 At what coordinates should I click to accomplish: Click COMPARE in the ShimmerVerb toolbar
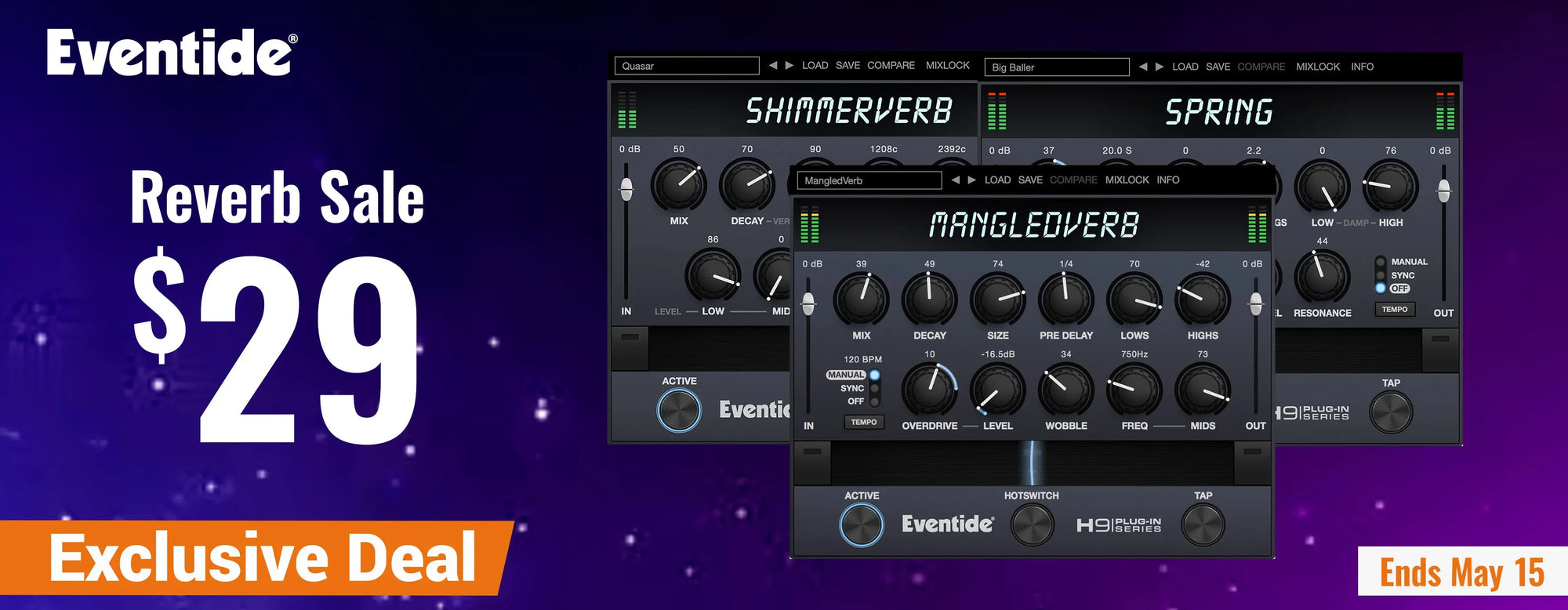coord(891,65)
